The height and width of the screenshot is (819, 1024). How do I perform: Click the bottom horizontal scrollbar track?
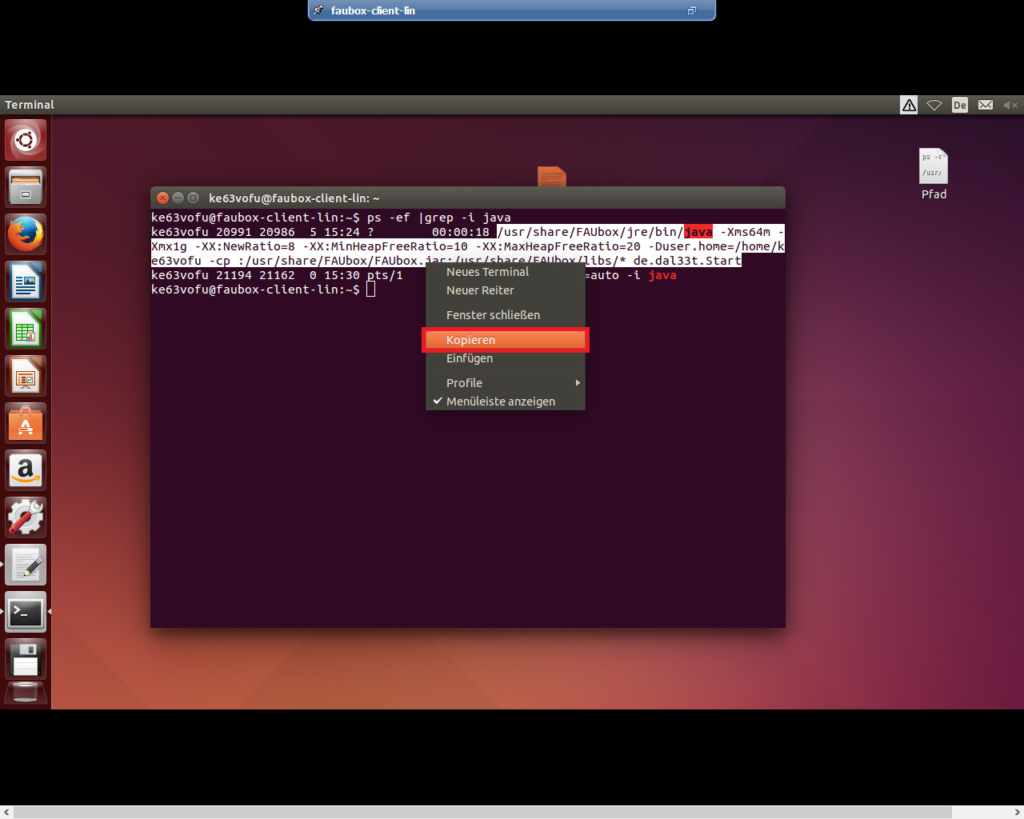click(482, 812)
